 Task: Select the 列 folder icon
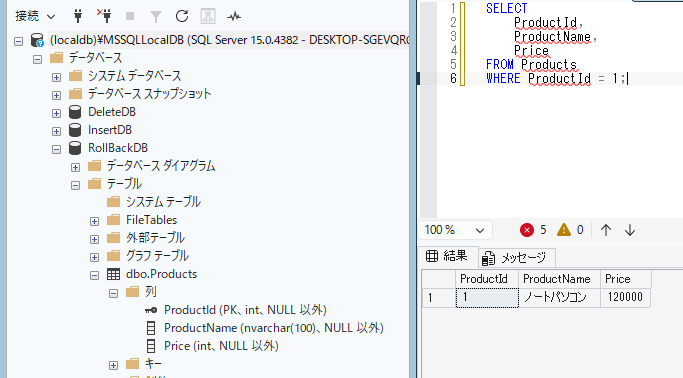coord(132,292)
